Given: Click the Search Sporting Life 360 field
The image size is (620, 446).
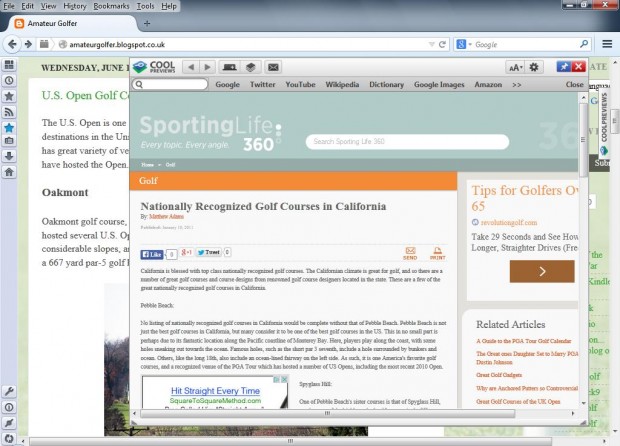Looking at the screenshot, I should coord(407,142).
